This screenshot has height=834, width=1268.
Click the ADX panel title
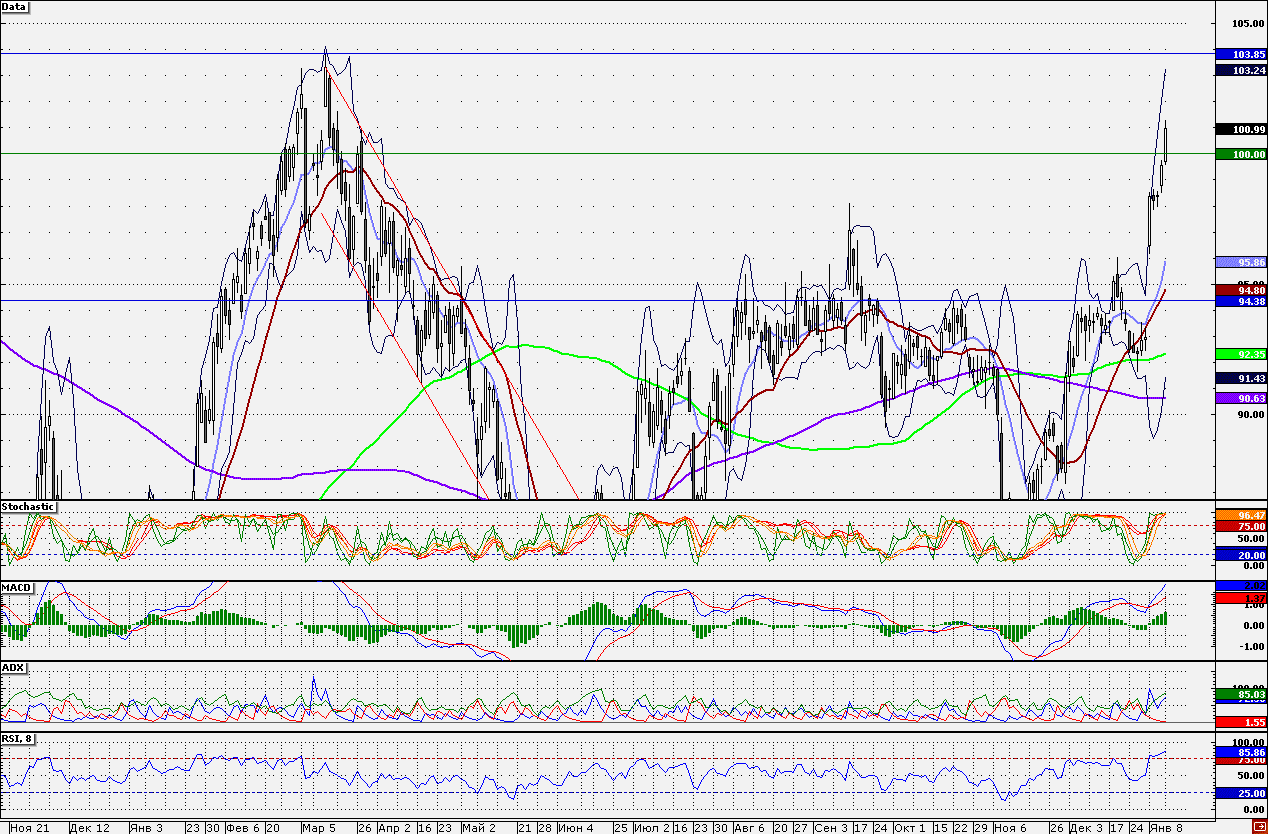click(13, 667)
